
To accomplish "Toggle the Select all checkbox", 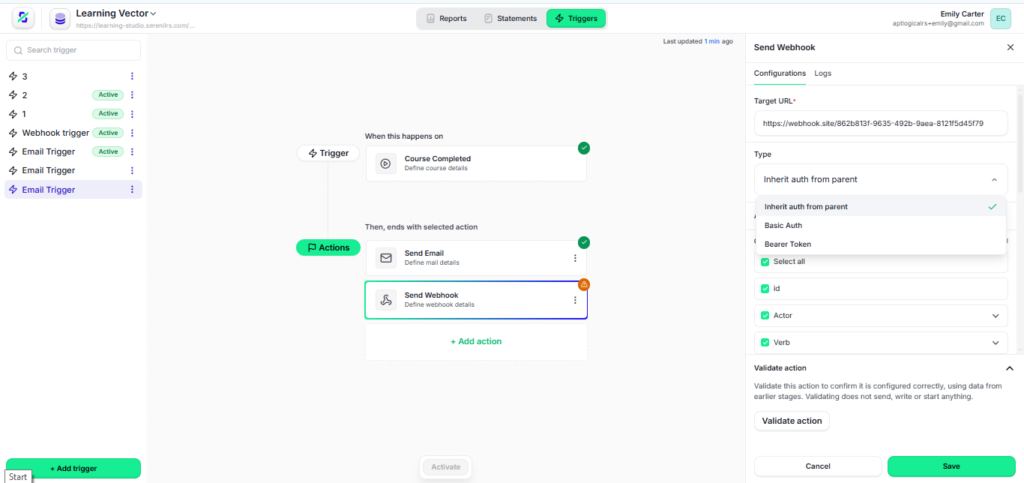I will tap(765, 262).
